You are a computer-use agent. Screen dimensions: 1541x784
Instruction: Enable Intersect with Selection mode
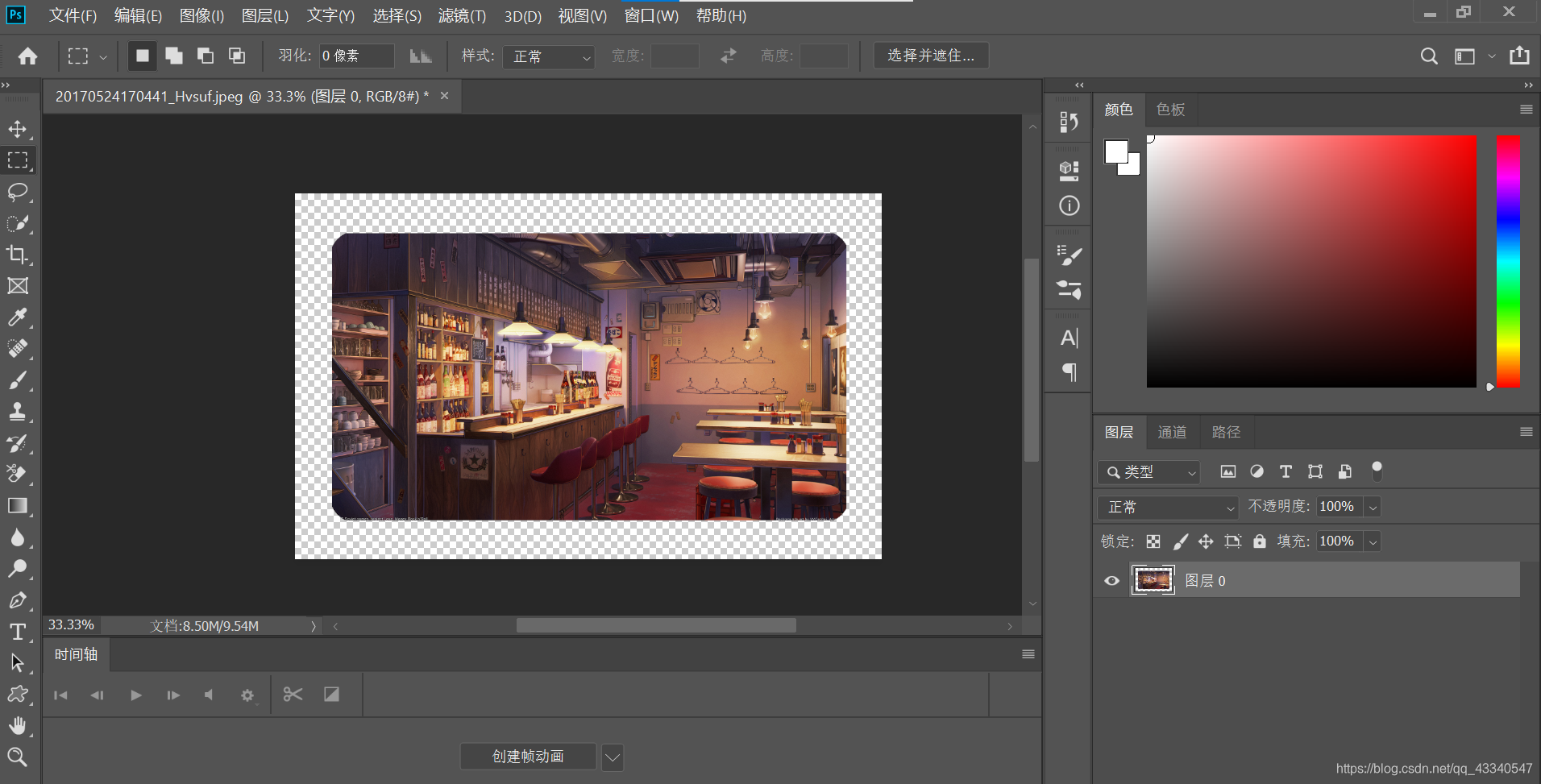click(x=237, y=56)
